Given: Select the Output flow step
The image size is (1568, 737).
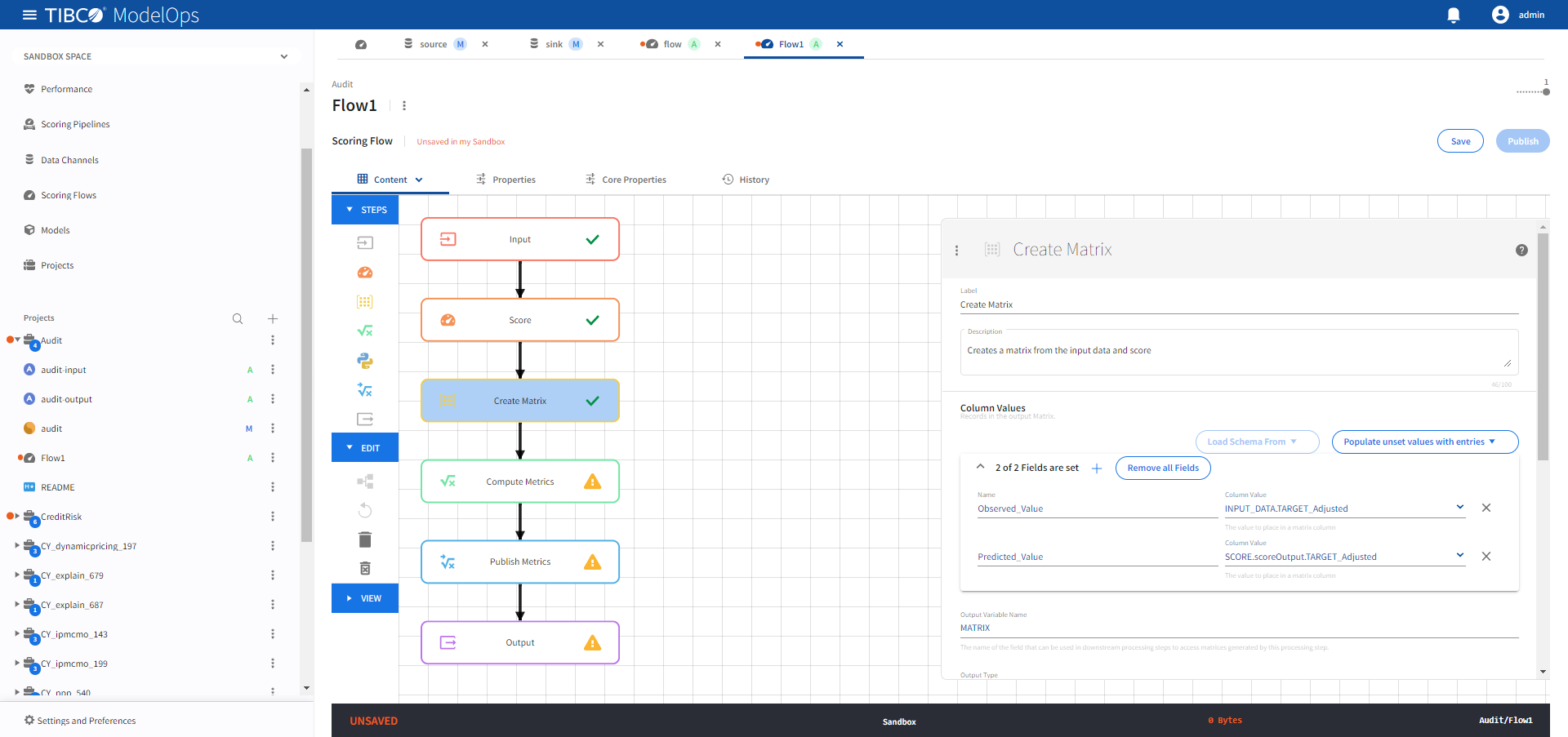Looking at the screenshot, I should pos(520,642).
